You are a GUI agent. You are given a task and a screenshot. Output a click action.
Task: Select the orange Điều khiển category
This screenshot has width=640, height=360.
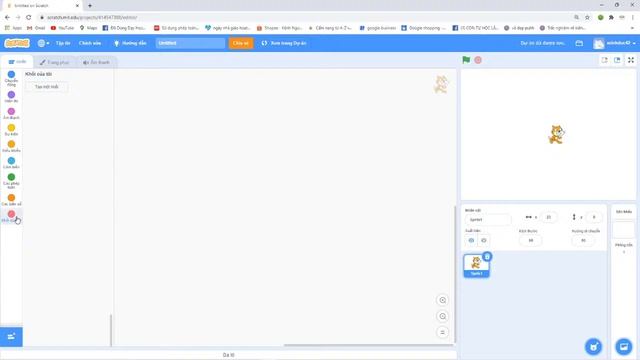pos(11,147)
